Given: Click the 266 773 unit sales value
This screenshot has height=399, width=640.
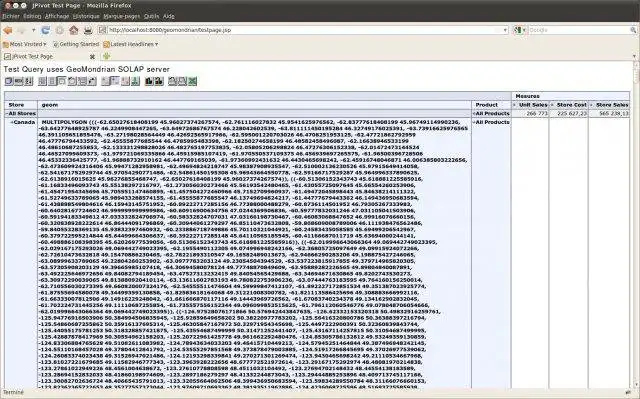Looking at the screenshot, I should pyautogui.click(x=537, y=113).
